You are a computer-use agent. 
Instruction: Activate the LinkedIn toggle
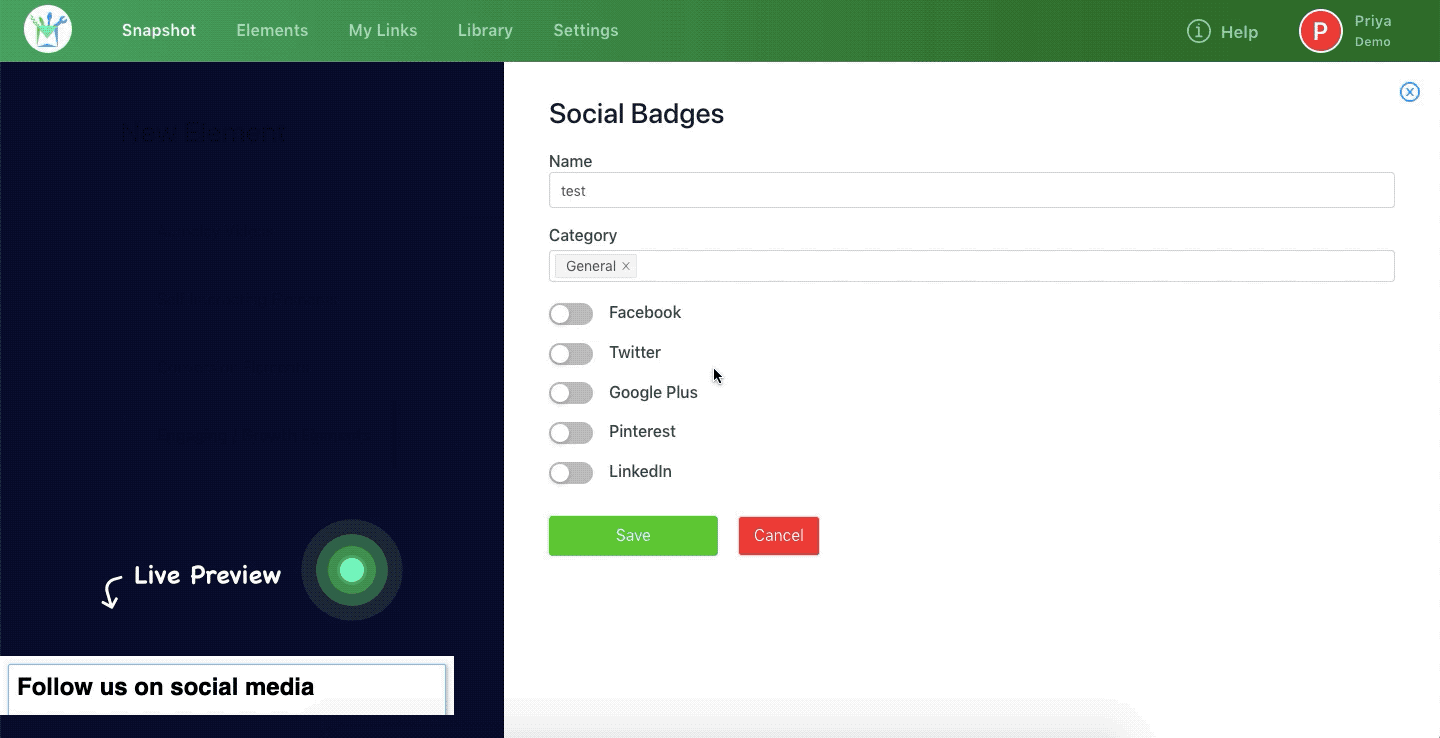point(571,473)
